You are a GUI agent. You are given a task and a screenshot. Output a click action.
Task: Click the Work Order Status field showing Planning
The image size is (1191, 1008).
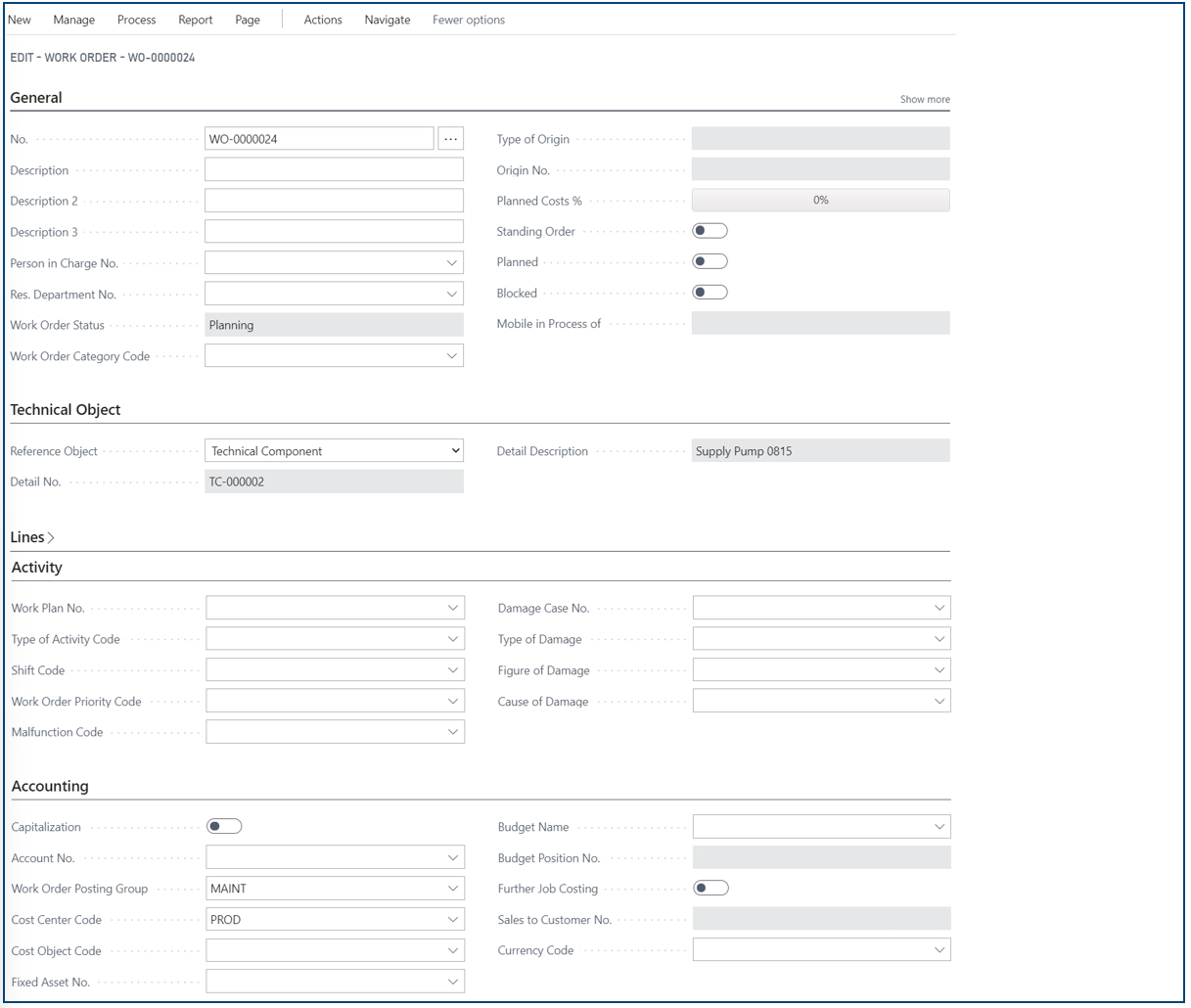click(334, 325)
